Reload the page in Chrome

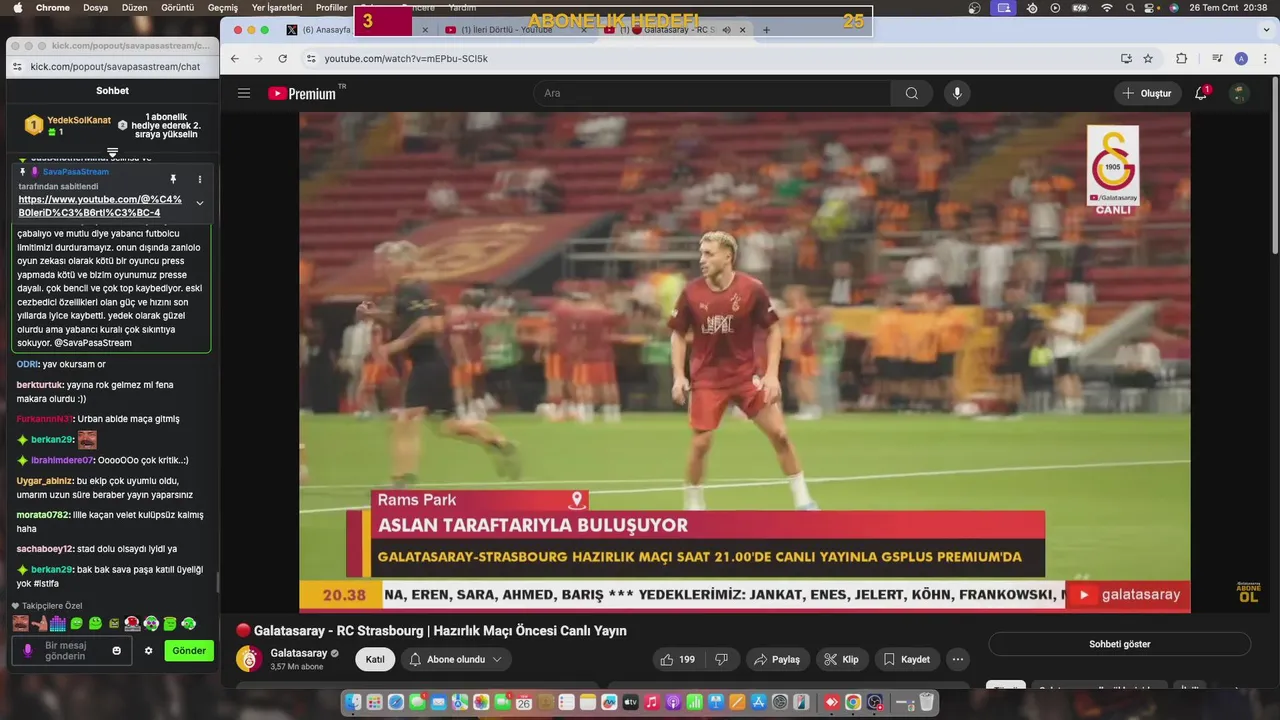(285, 59)
